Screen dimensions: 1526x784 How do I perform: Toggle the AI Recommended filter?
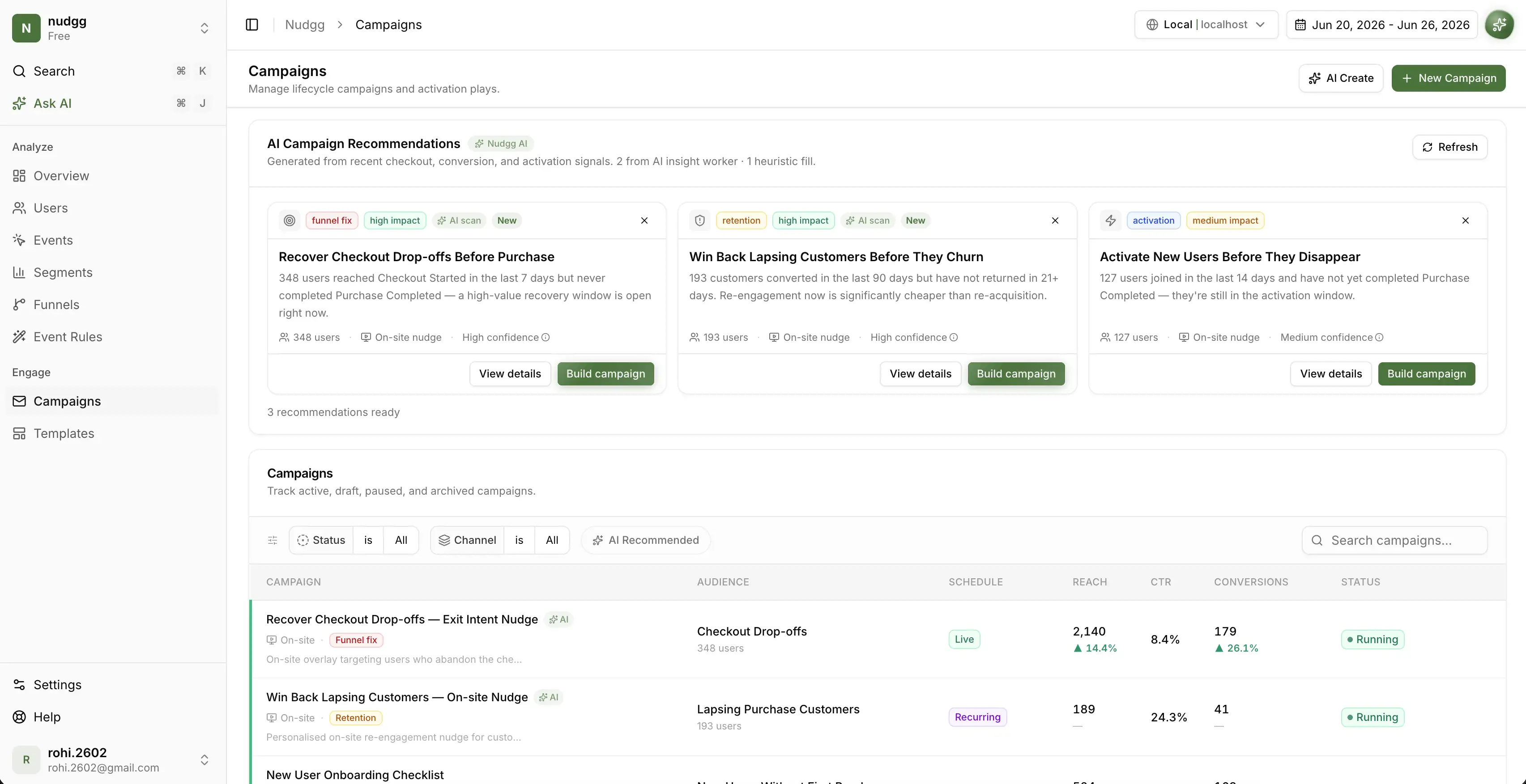coord(645,540)
